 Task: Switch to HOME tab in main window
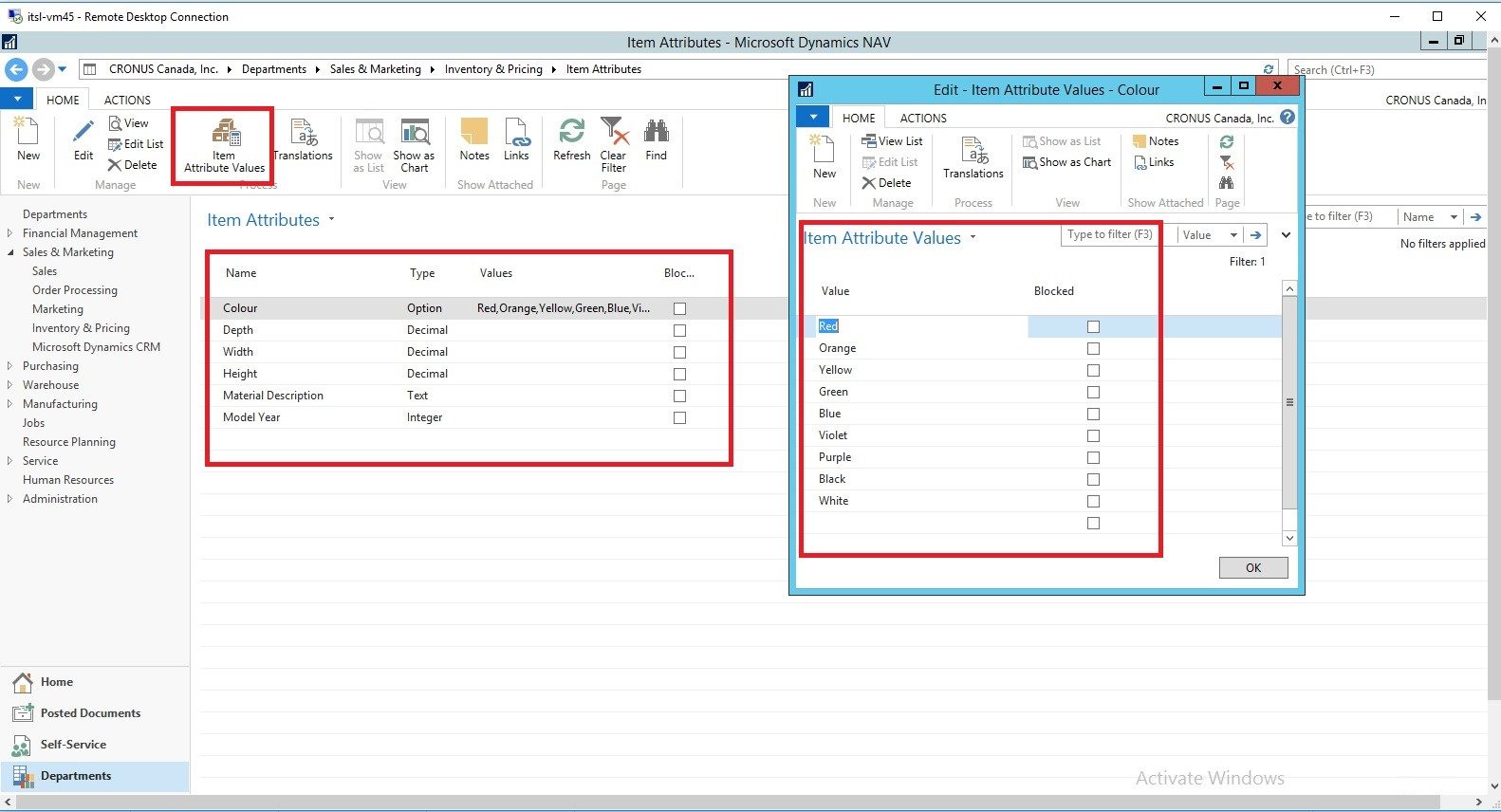pyautogui.click(x=63, y=100)
